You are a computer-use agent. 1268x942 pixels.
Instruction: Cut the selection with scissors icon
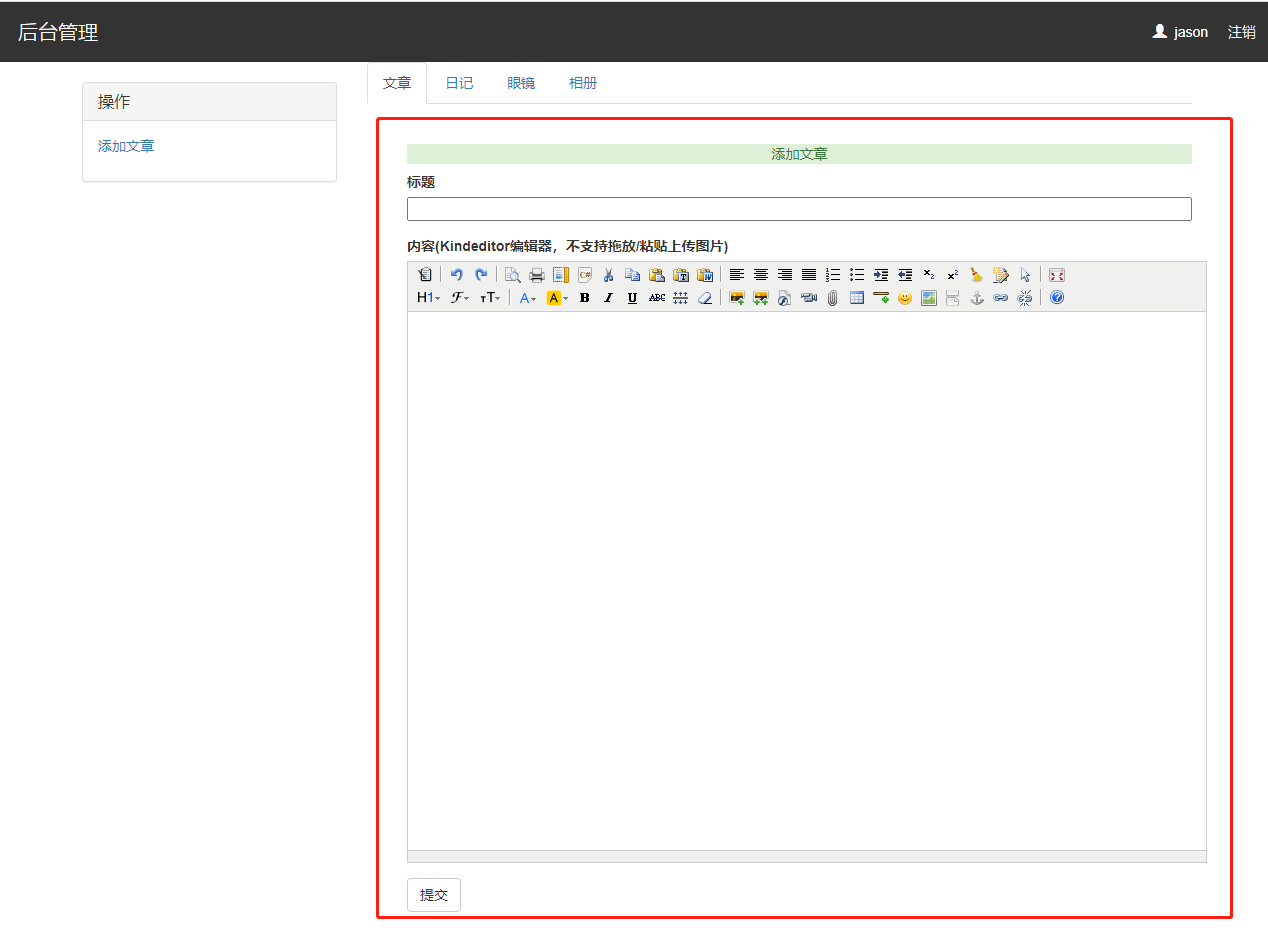609,275
